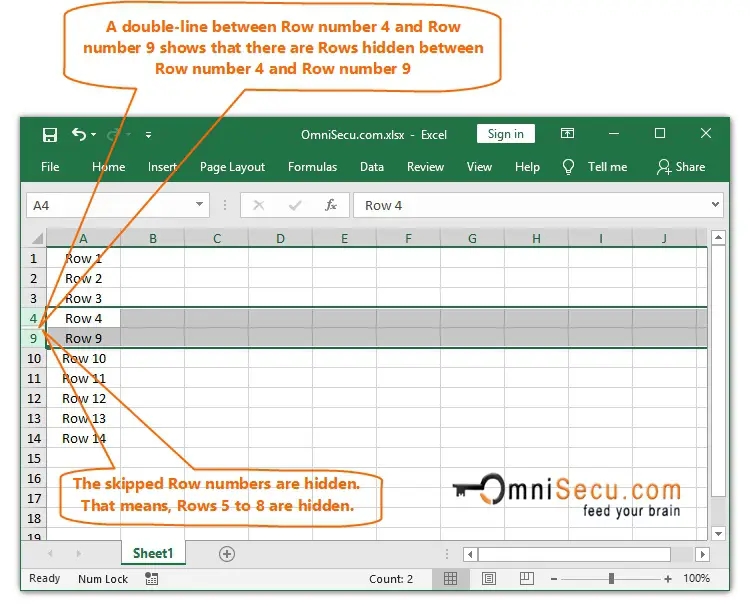
Task: Select row 10 header
Action: click(33, 358)
